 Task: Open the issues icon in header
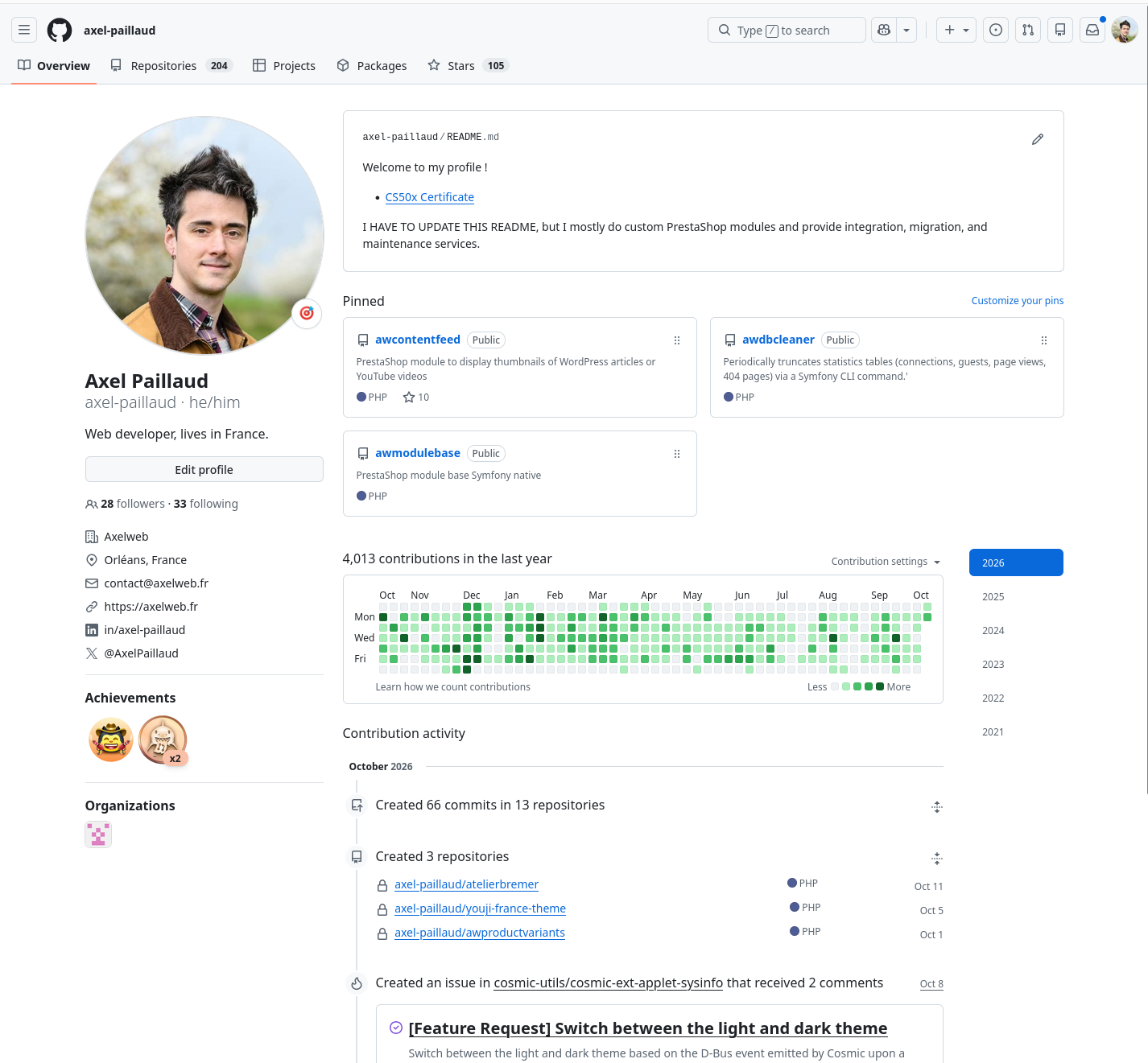pos(996,30)
